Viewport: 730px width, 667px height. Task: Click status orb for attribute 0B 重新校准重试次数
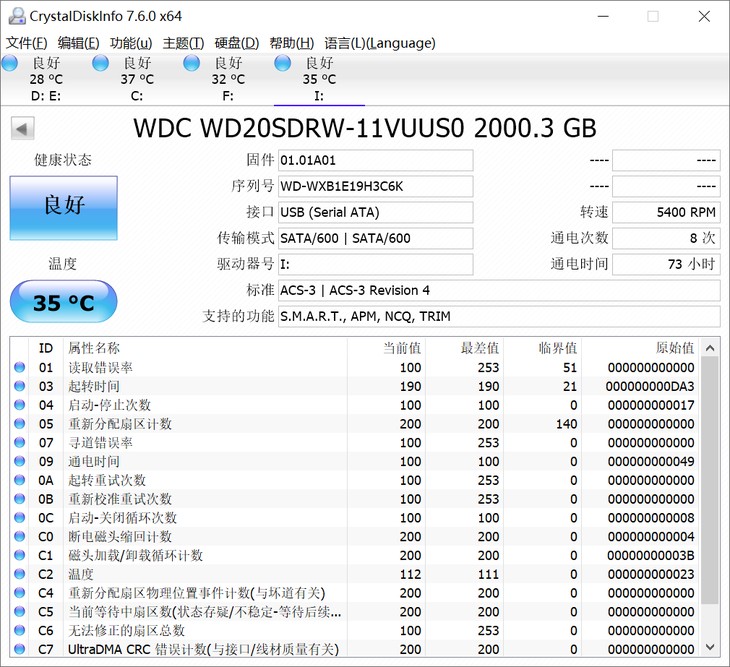click(x=20, y=499)
